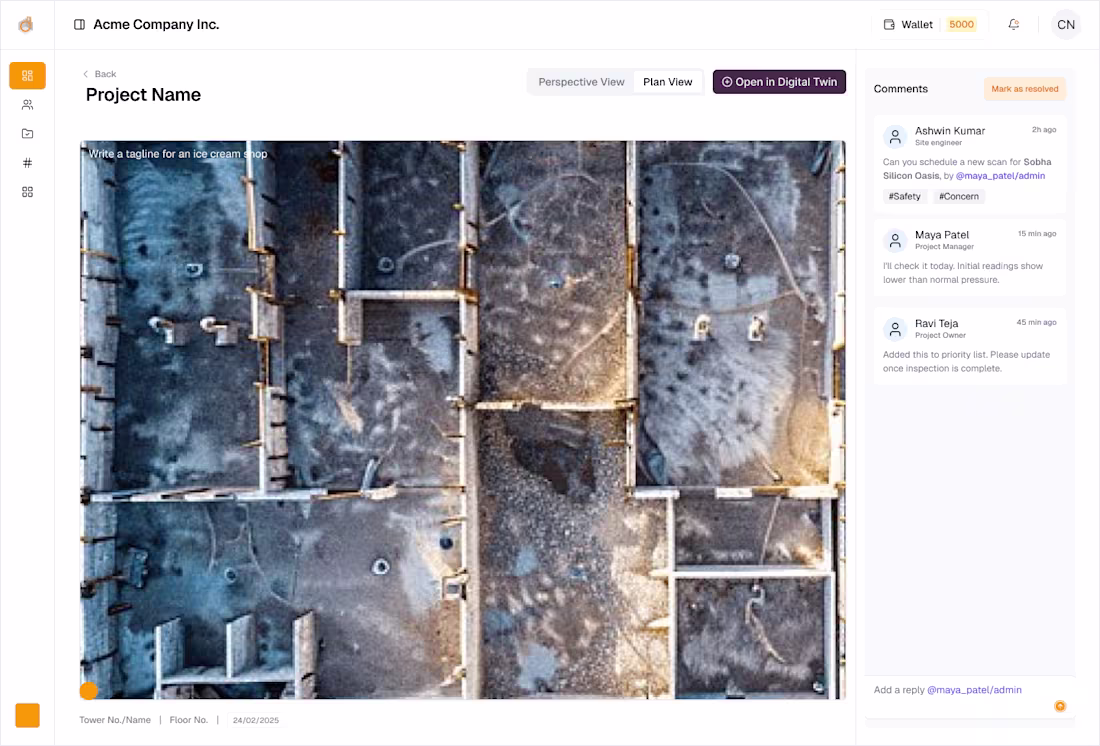
Task: Click the orange send icon in reply box
Action: point(1060,706)
